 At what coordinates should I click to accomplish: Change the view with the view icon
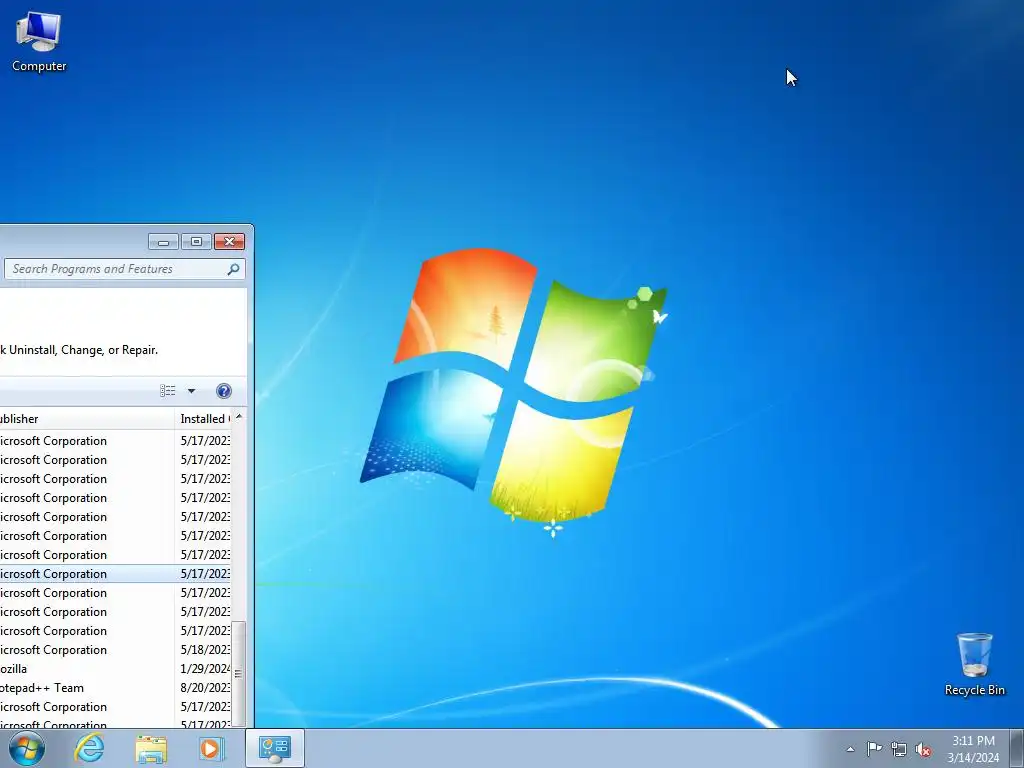coord(167,391)
